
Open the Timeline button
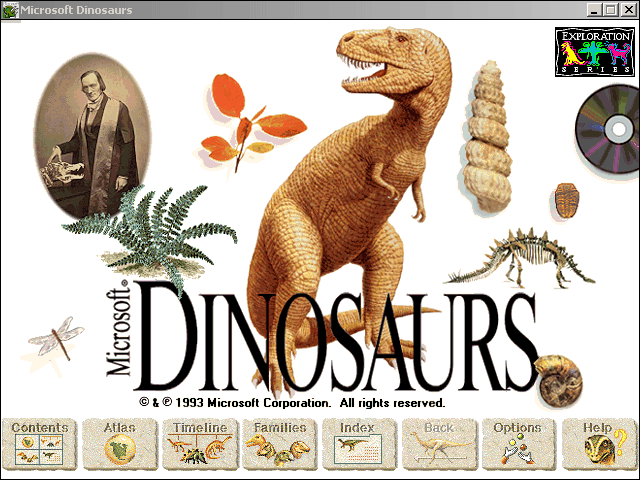point(200,444)
